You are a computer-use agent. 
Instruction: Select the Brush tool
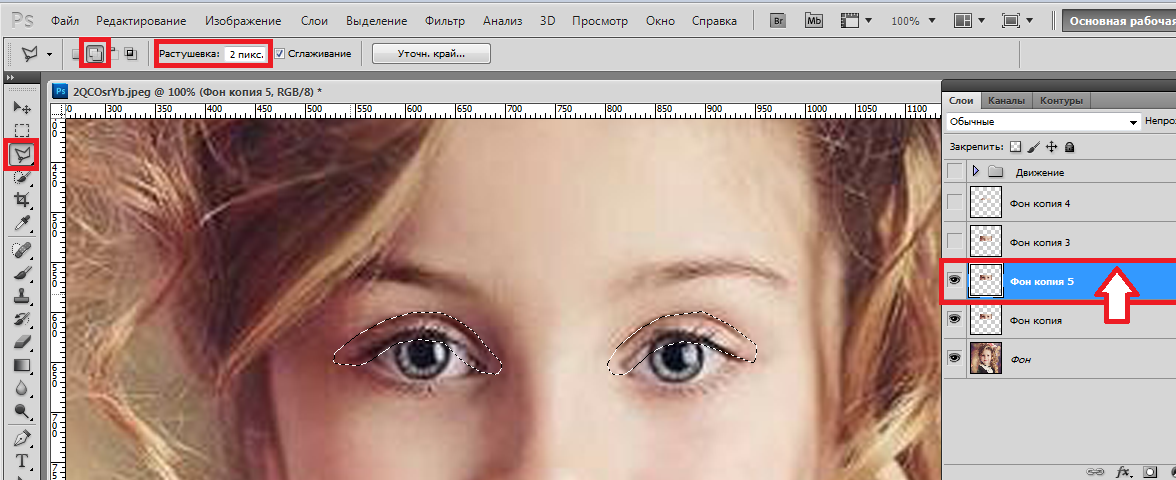(x=22, y=272)
